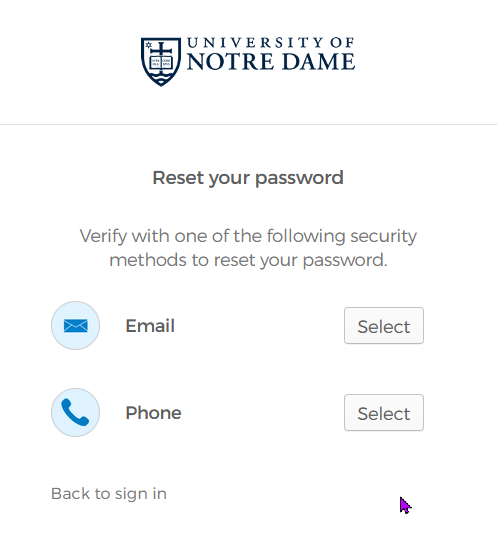Click the book emblem inside the crest
The image size is (497, 533).
(x=161, y=63)
